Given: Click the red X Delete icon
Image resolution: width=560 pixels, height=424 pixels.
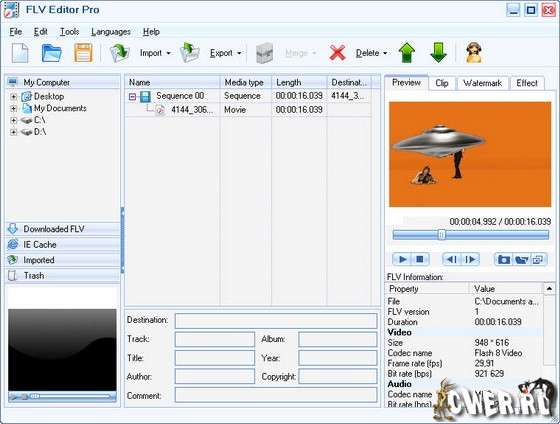Looking at the screenshot, I should coord(338,53).
